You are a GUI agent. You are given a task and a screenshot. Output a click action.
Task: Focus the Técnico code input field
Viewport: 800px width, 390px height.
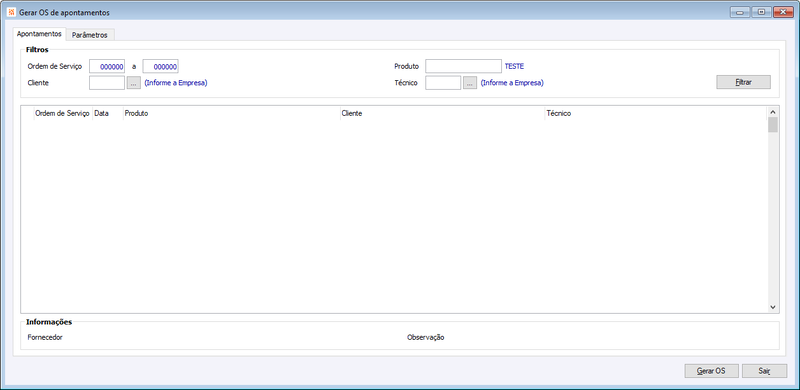443,83
